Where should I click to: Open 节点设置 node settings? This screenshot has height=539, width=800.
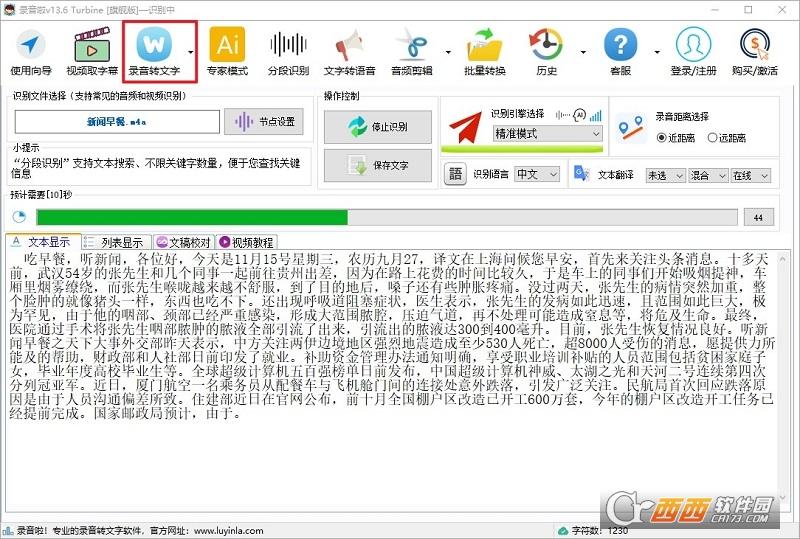(x=264, y=121)
